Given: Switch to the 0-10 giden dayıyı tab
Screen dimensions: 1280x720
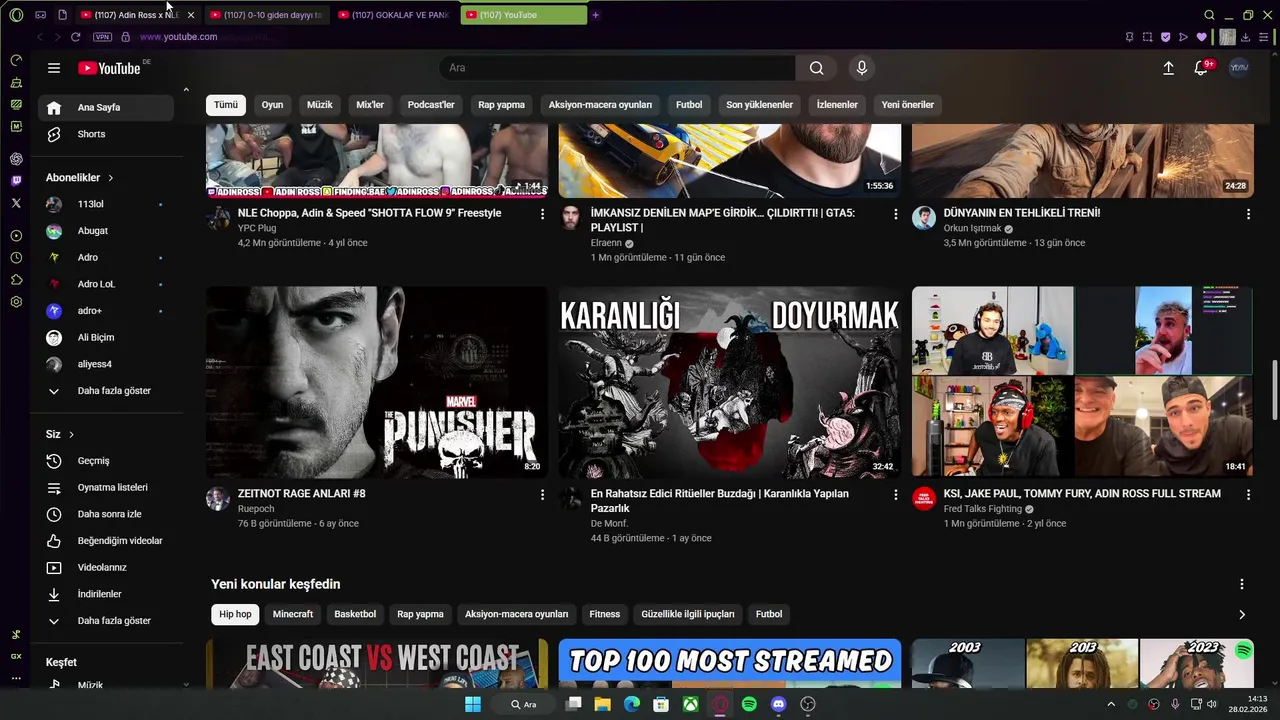Looking at the screenshot, I should (265, 15).
